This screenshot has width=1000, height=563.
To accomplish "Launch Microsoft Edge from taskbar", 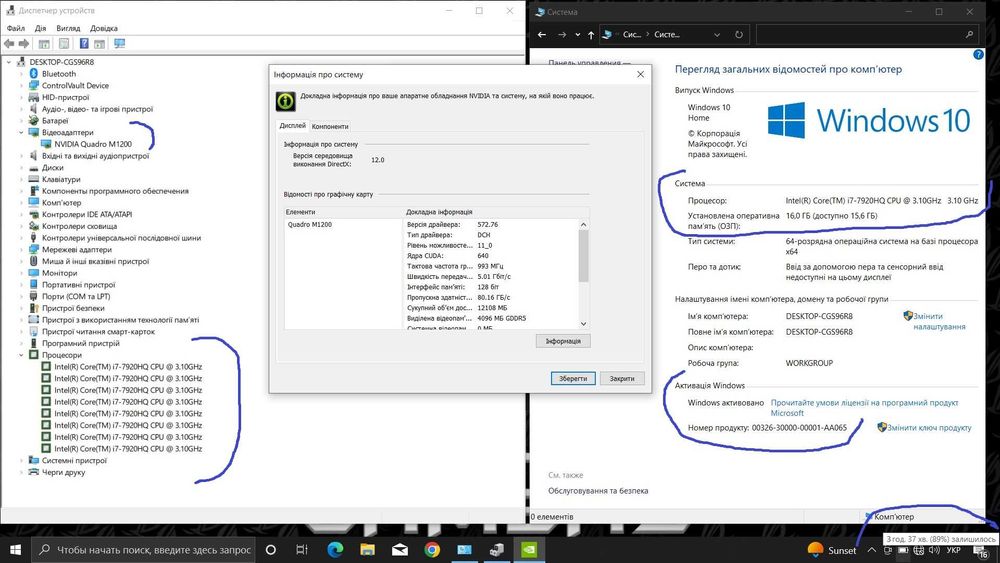I will tap(335, 550).
